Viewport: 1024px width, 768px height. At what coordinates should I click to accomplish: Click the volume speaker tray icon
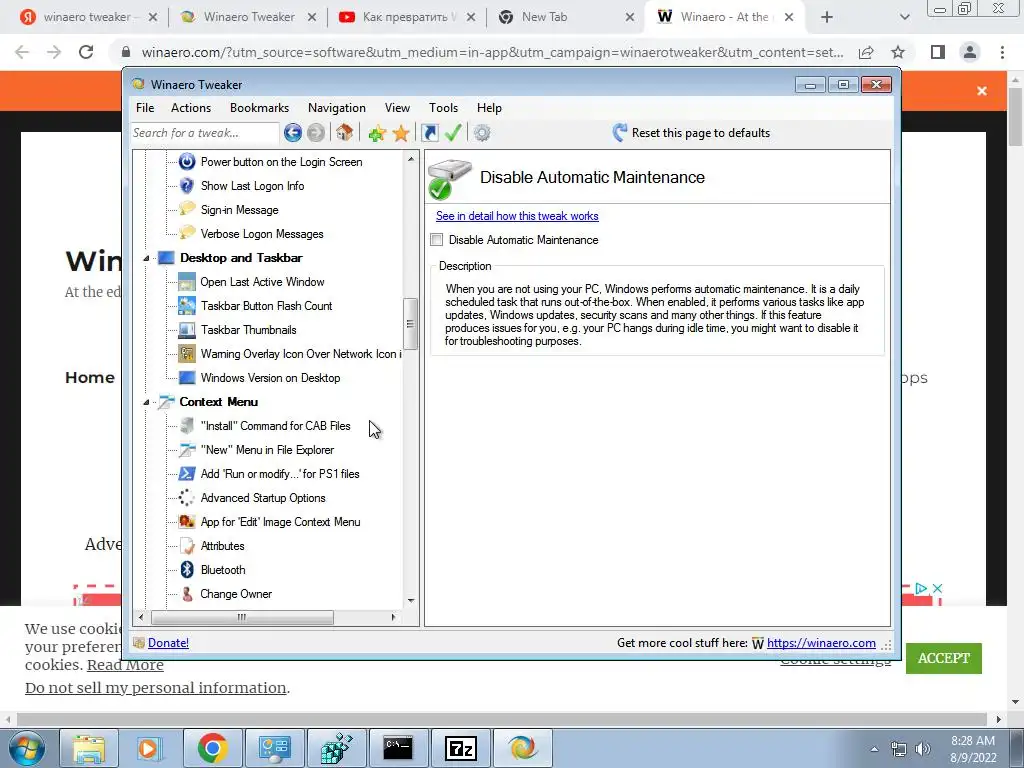click(x=923, y=749)
